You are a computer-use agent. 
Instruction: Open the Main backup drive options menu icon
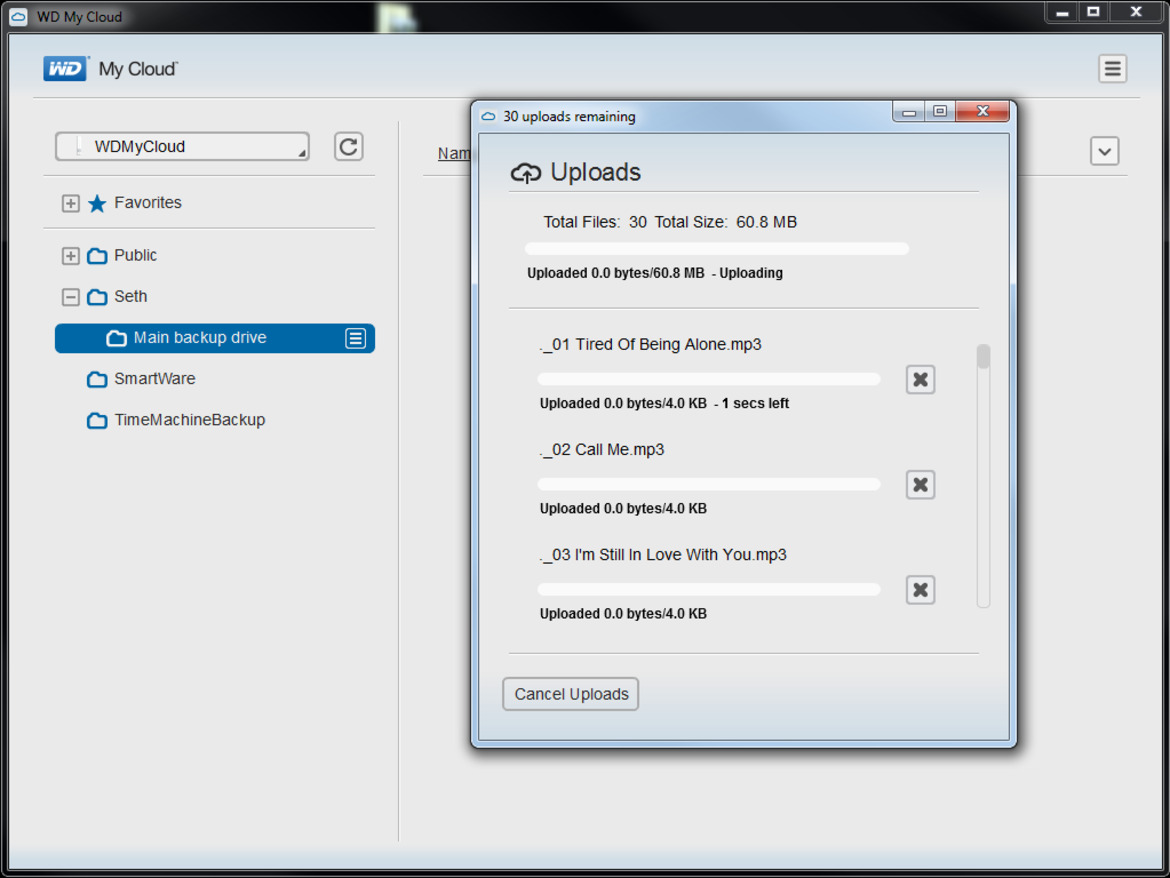[355, 338]
